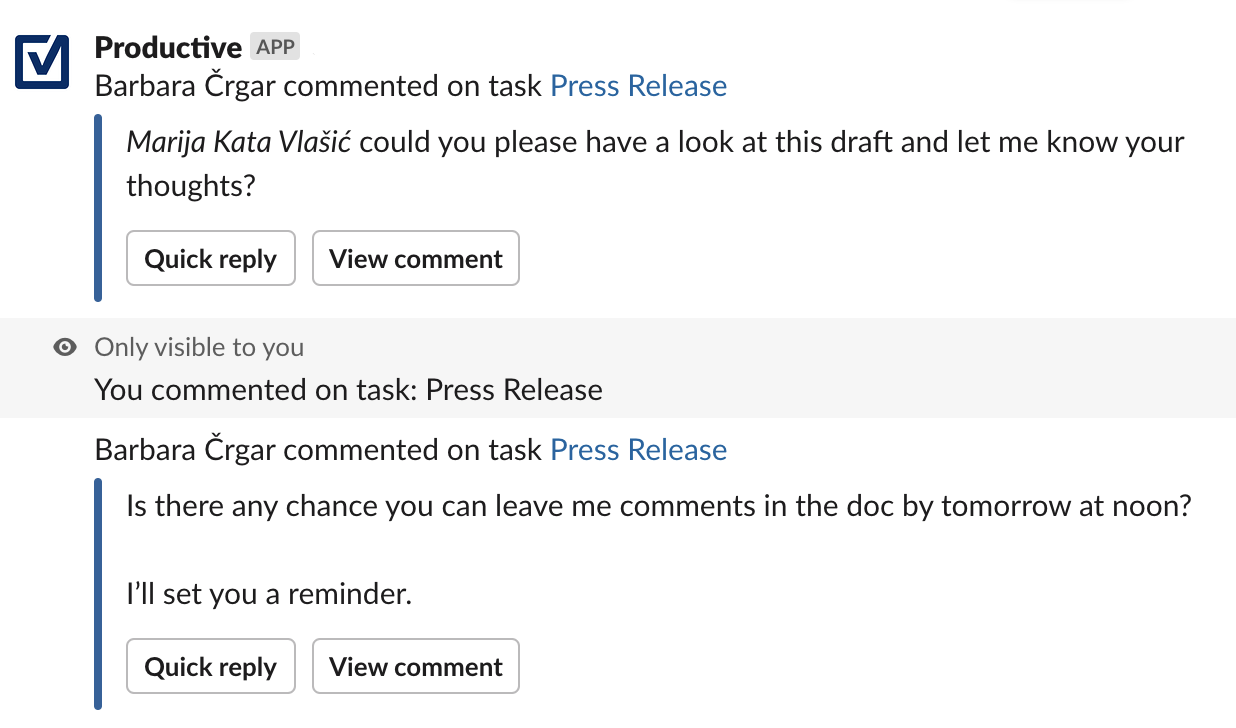1236x728 pixels.
Task: Click the Marija Kata Vlašić mention
Action: pos(238,142)
